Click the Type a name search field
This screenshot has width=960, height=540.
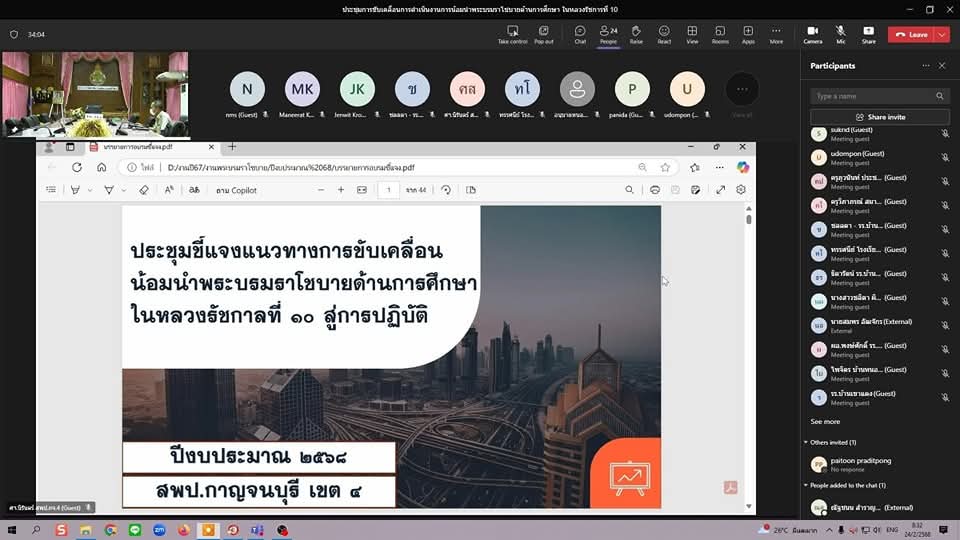click(x=879, y=96)
